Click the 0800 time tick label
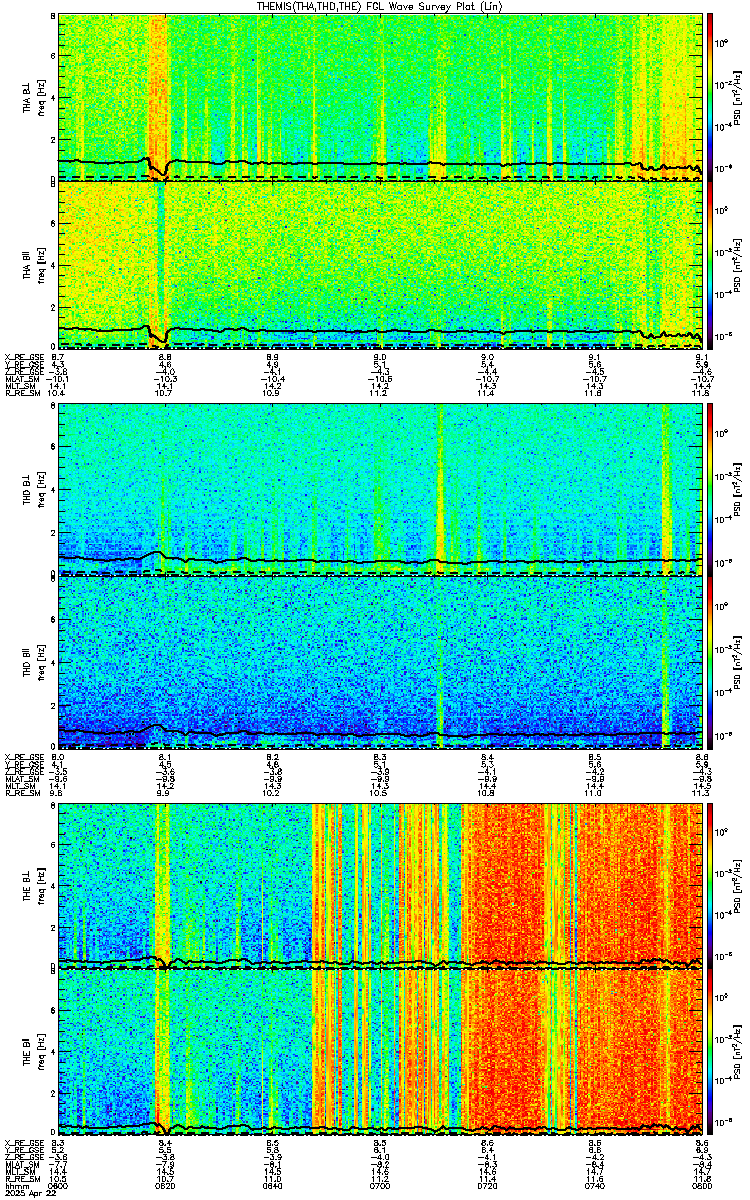 pos(702,1186)
